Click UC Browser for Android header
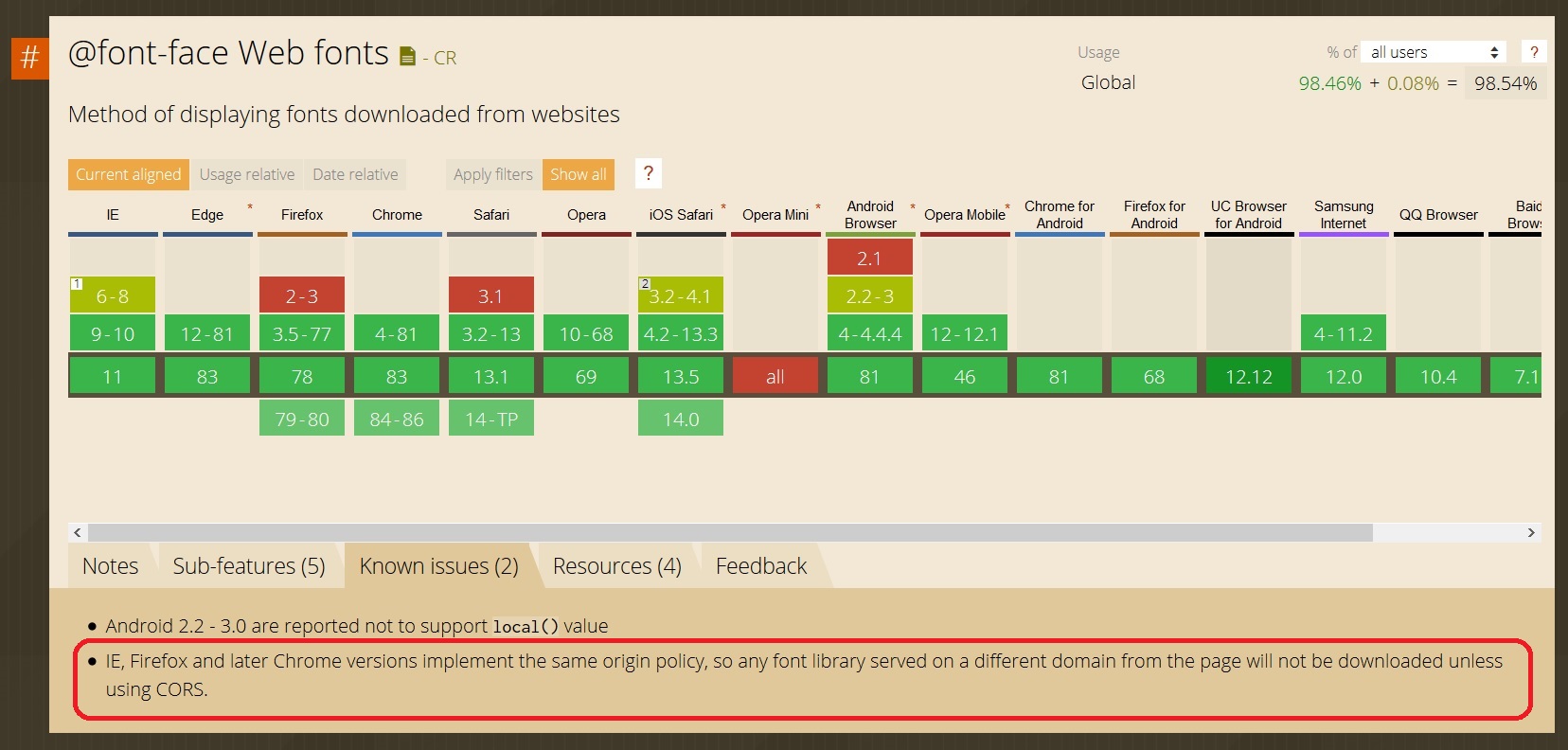Image resolution: width=1568 pixels, height=750 pixels. coord(1249,215)
